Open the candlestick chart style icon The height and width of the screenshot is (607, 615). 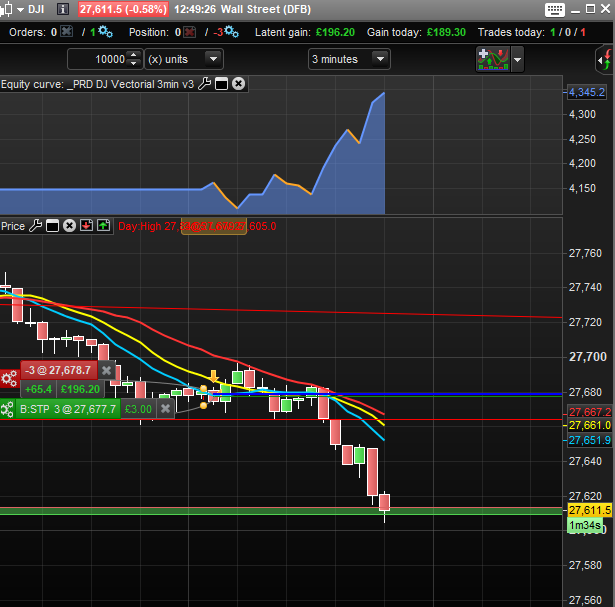[x=6, y=9]
